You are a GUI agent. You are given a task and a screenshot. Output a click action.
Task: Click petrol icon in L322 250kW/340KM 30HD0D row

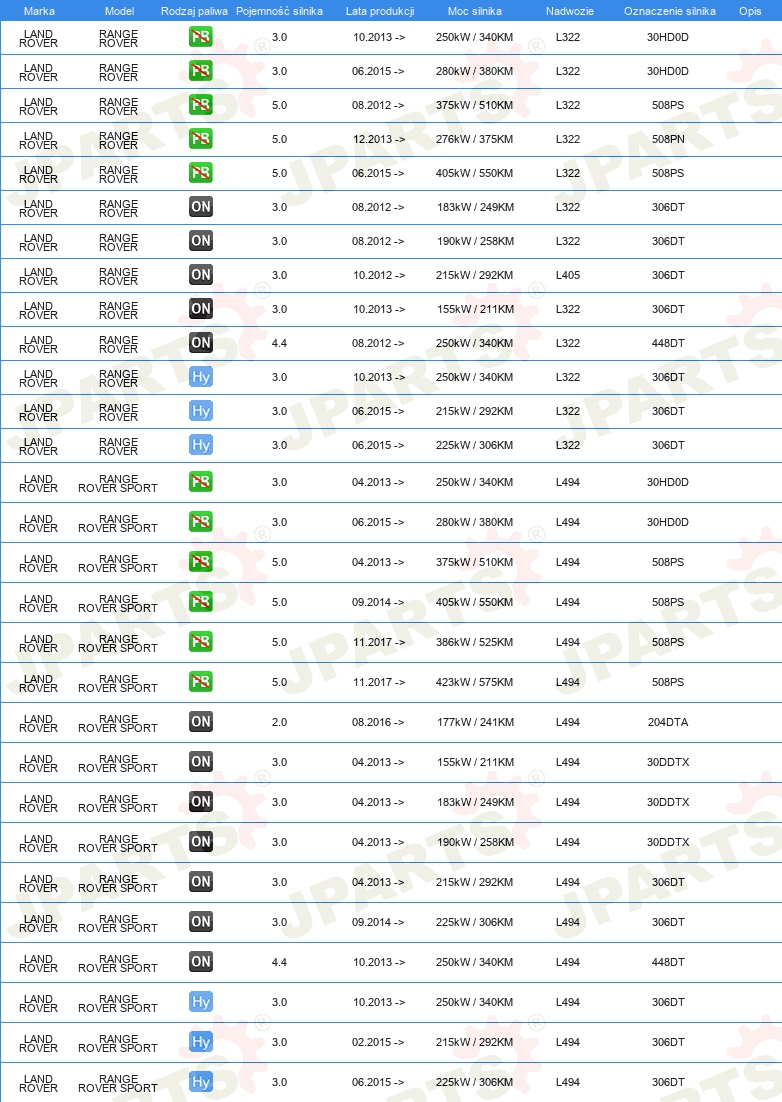pyautogui.click(x=201, y=37)
